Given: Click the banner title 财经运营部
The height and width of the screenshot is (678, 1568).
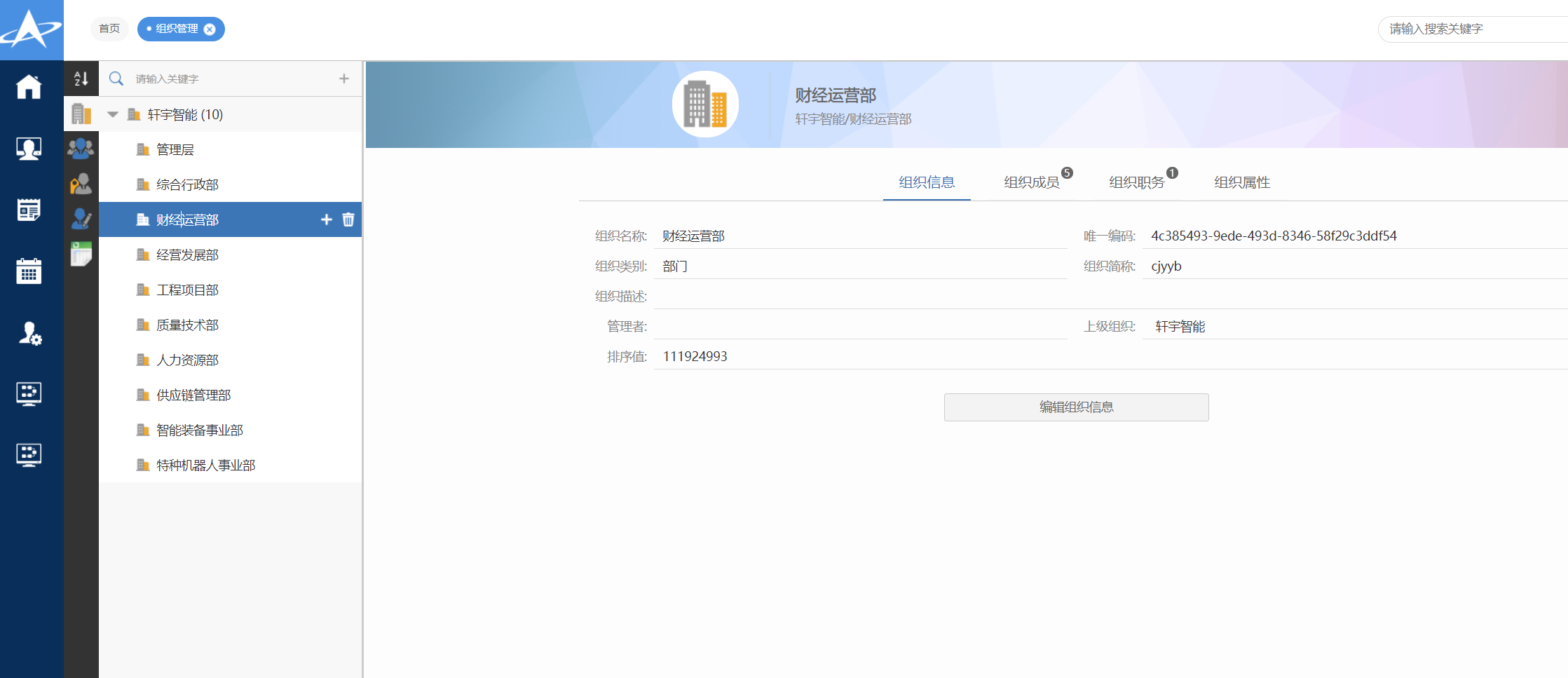Looking at the screenshot, I should pyautogui.click(x=836, y=95).
